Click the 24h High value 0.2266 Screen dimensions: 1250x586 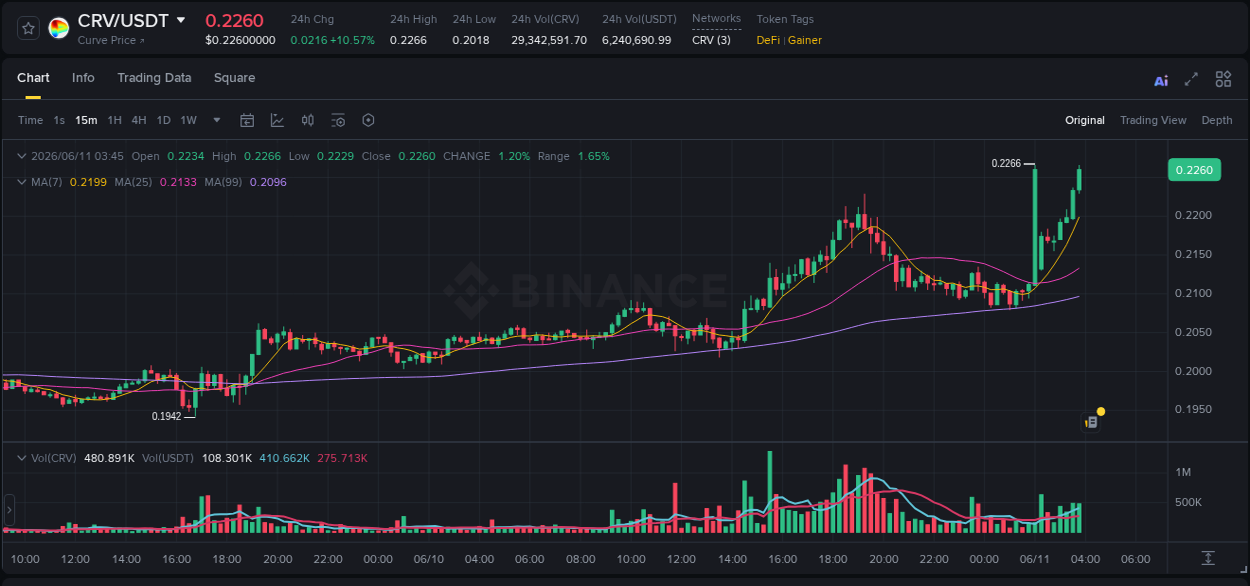pyautogui.click(x=408, y=40)
